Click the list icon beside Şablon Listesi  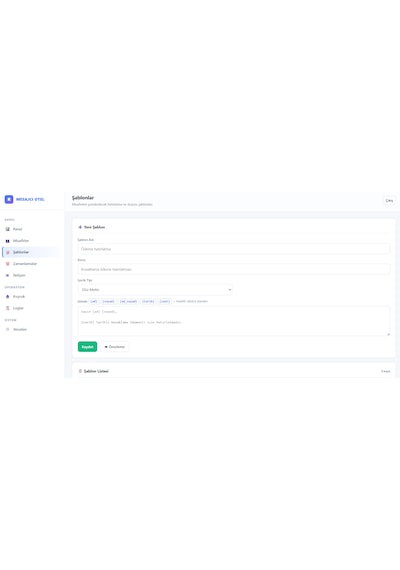(80, 371)
